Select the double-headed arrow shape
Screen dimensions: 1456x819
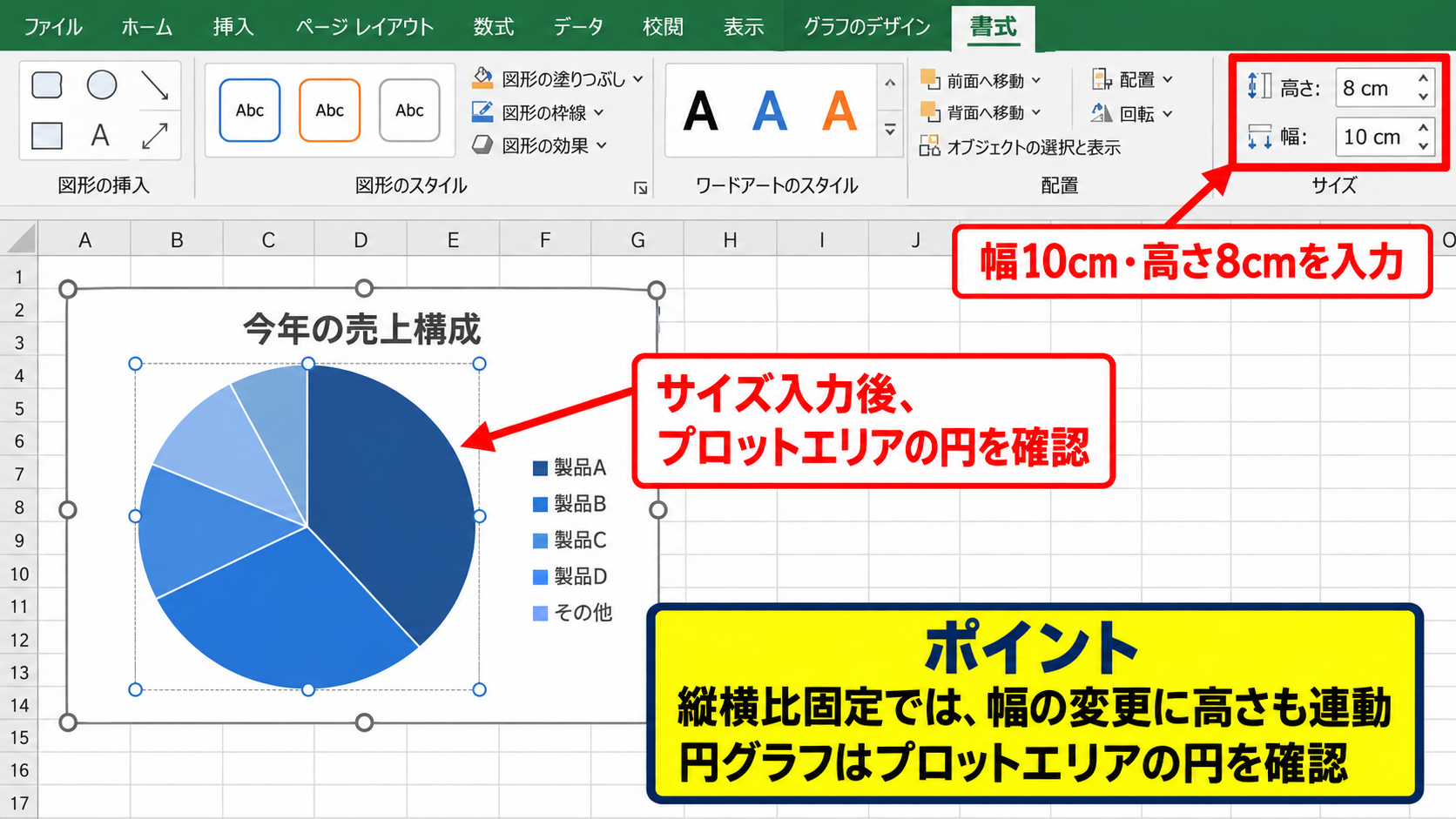tap(155, 136)
